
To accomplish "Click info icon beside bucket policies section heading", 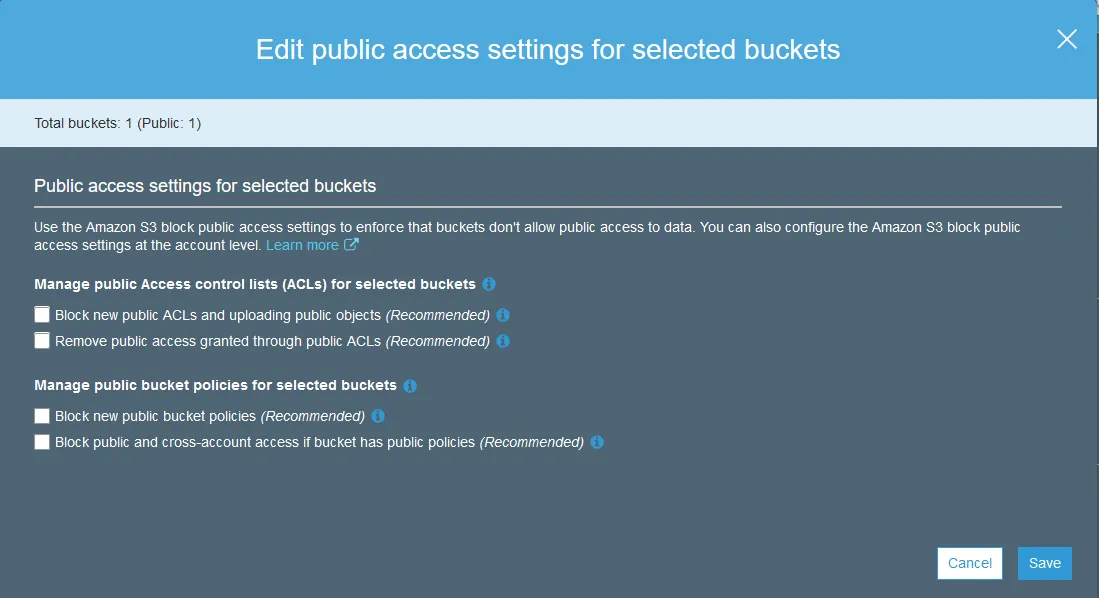I will click(410, 385).
